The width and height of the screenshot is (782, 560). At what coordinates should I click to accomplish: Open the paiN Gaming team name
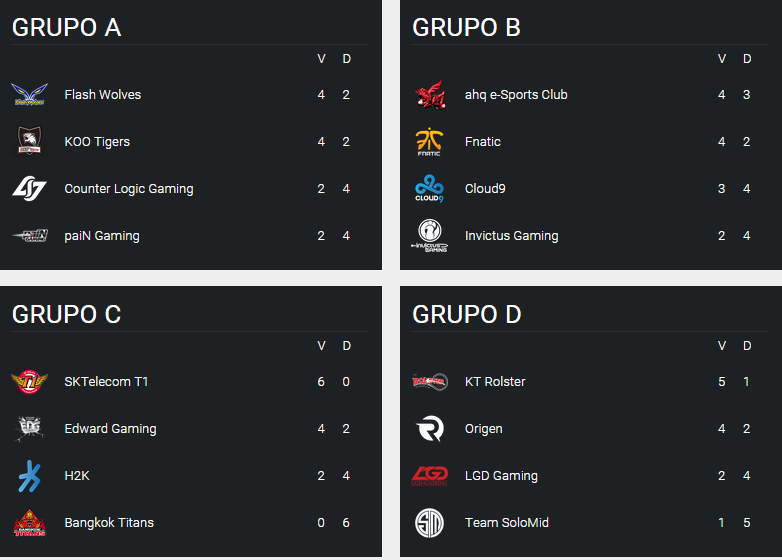[x=102, y=236]
